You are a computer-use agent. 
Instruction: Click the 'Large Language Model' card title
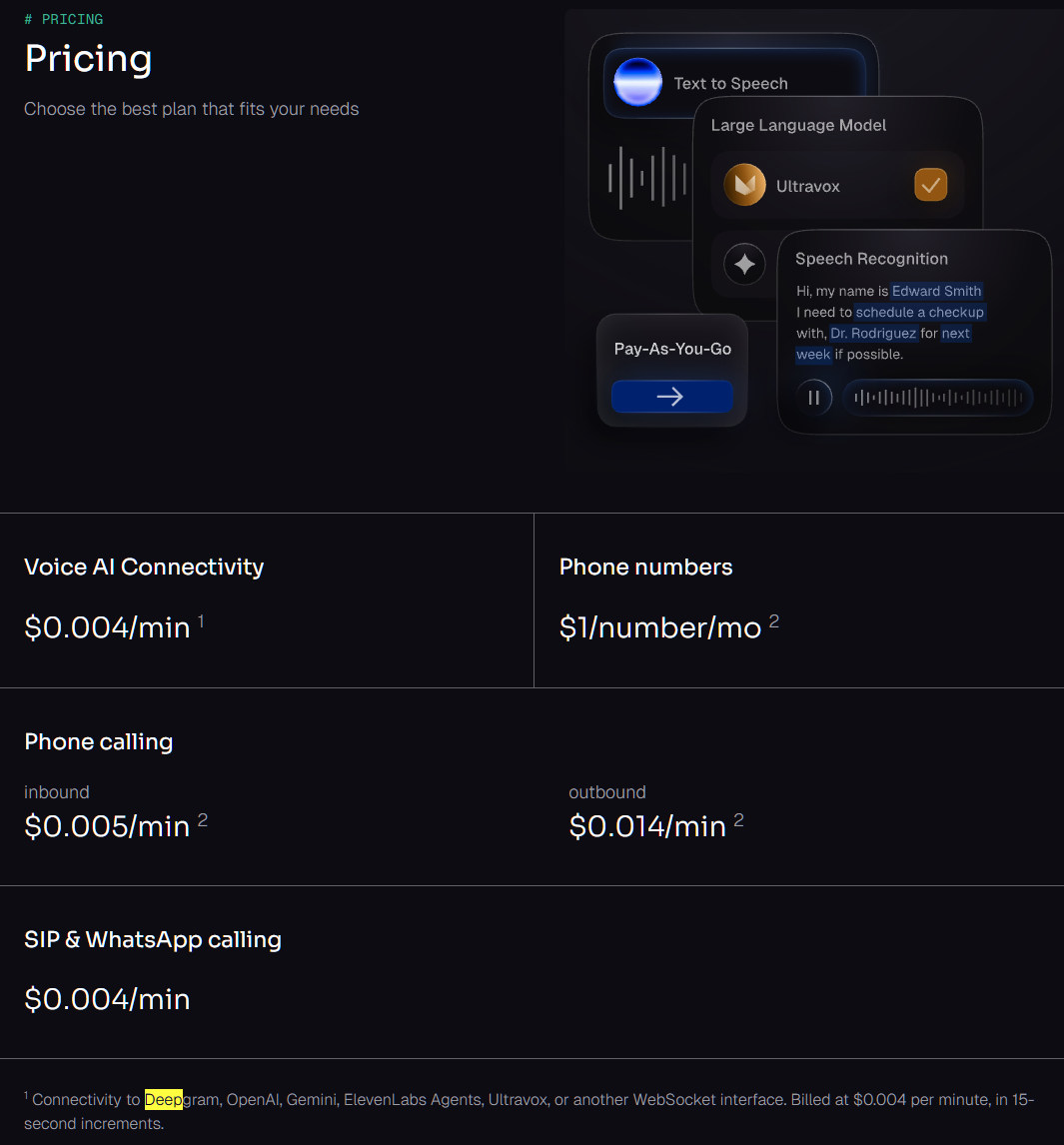click(x=798, y=125)
